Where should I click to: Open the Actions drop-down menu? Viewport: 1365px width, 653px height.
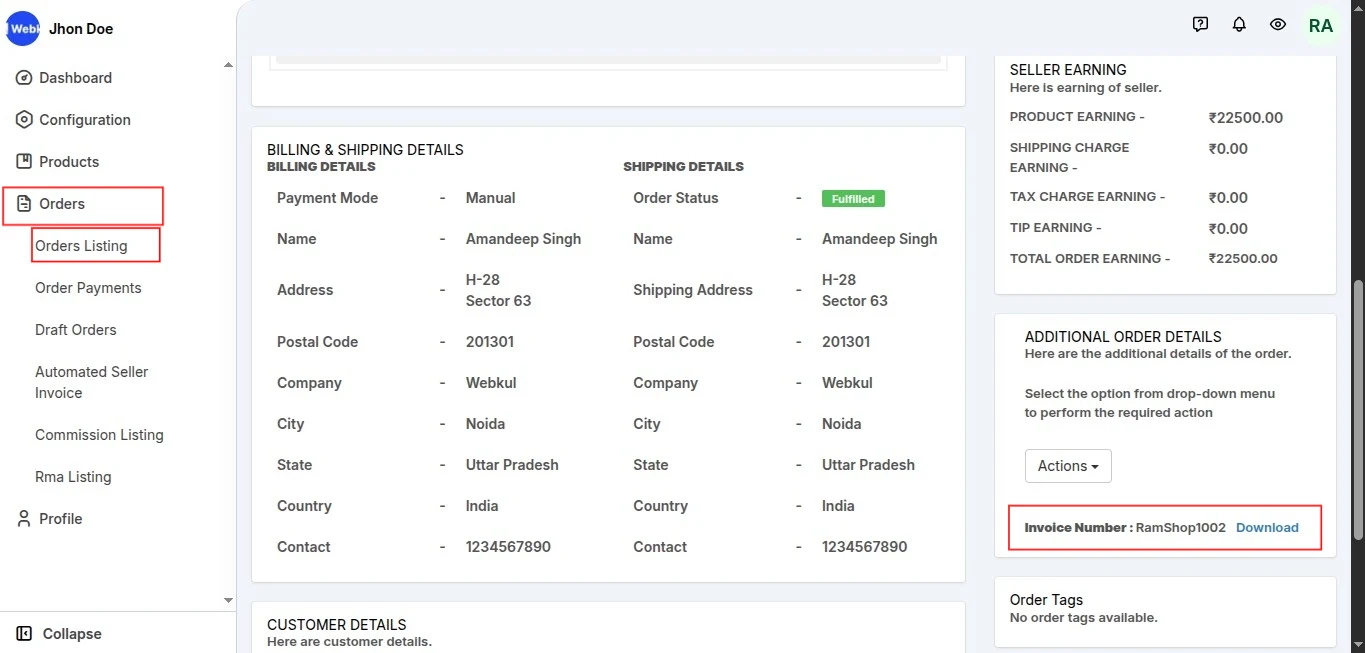tap(1068, 466)
